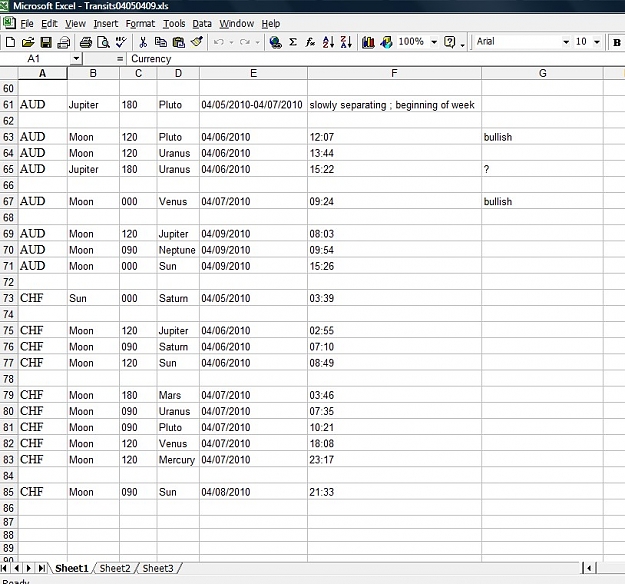625x584 pixels.
Task: Open the View menu
Action: [x=75, y=24]
